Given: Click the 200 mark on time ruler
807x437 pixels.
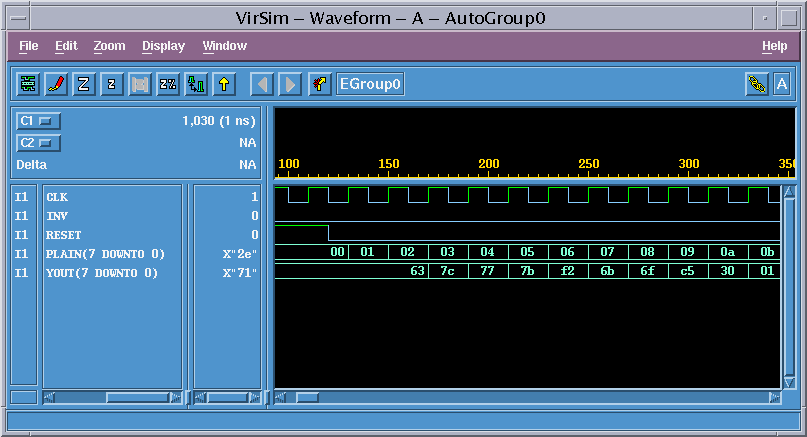Looking at the screenshot, I should [x=488, y=164].
